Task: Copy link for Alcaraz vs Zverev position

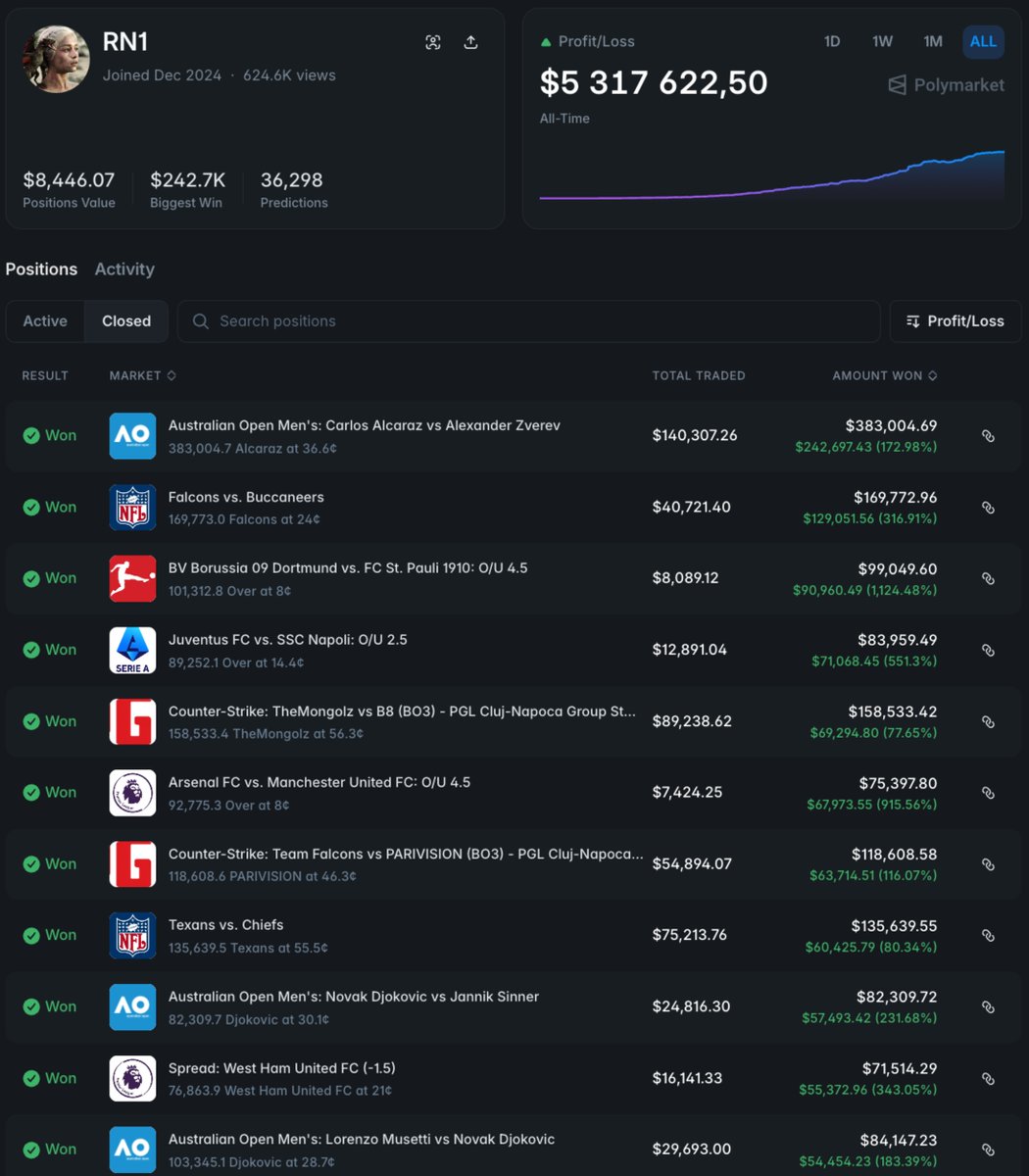Action: 988,436
